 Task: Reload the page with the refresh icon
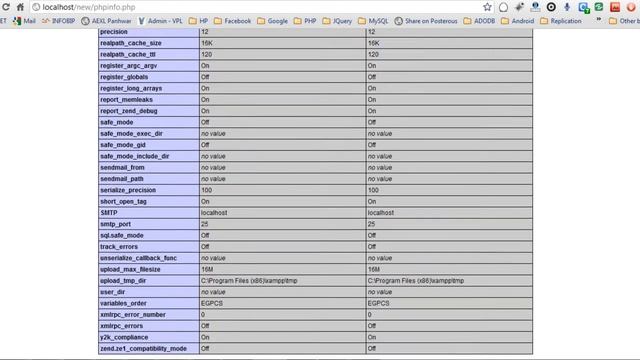(x=6, y=7)
